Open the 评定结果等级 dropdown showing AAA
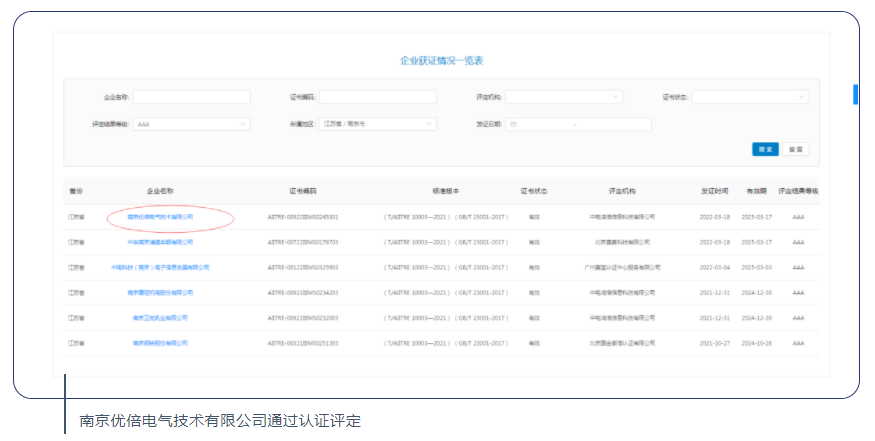 tap(191, 124)
